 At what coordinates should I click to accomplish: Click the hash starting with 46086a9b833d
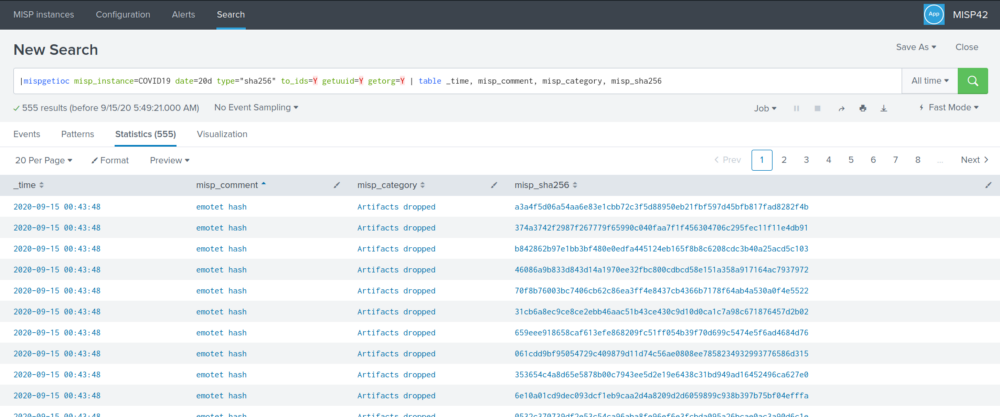click(x=661, y=270)
